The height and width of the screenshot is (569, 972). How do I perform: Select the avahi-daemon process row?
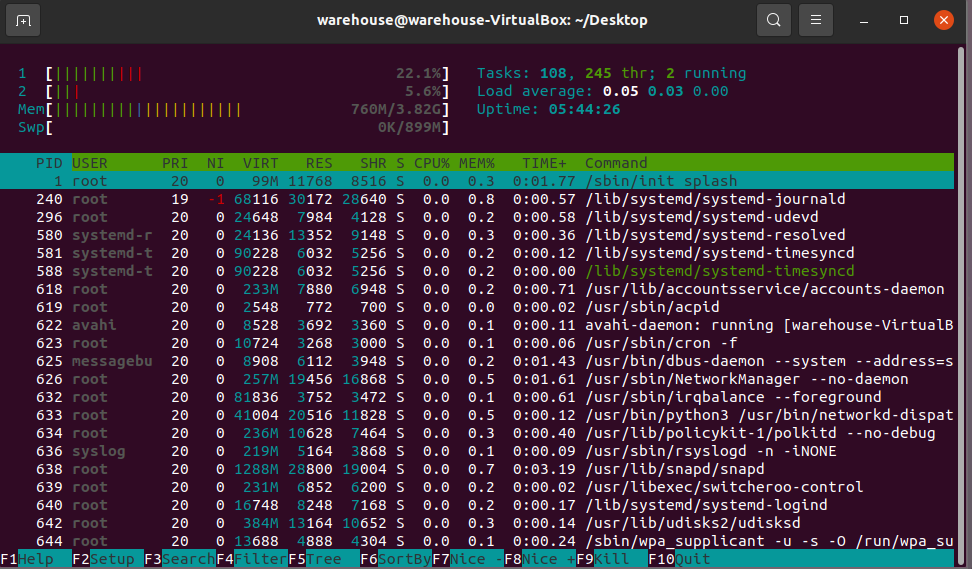(x=477, y=325)
